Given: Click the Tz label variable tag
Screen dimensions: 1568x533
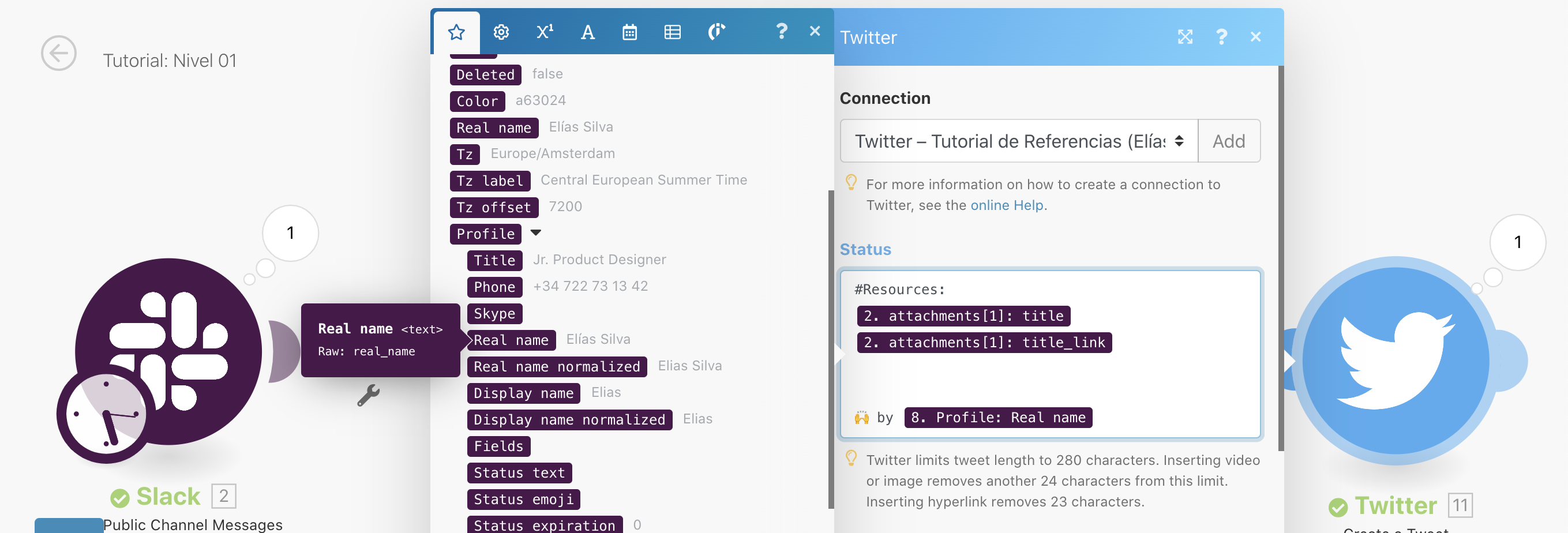Looking at the screenshot, I should coord(489,181).
